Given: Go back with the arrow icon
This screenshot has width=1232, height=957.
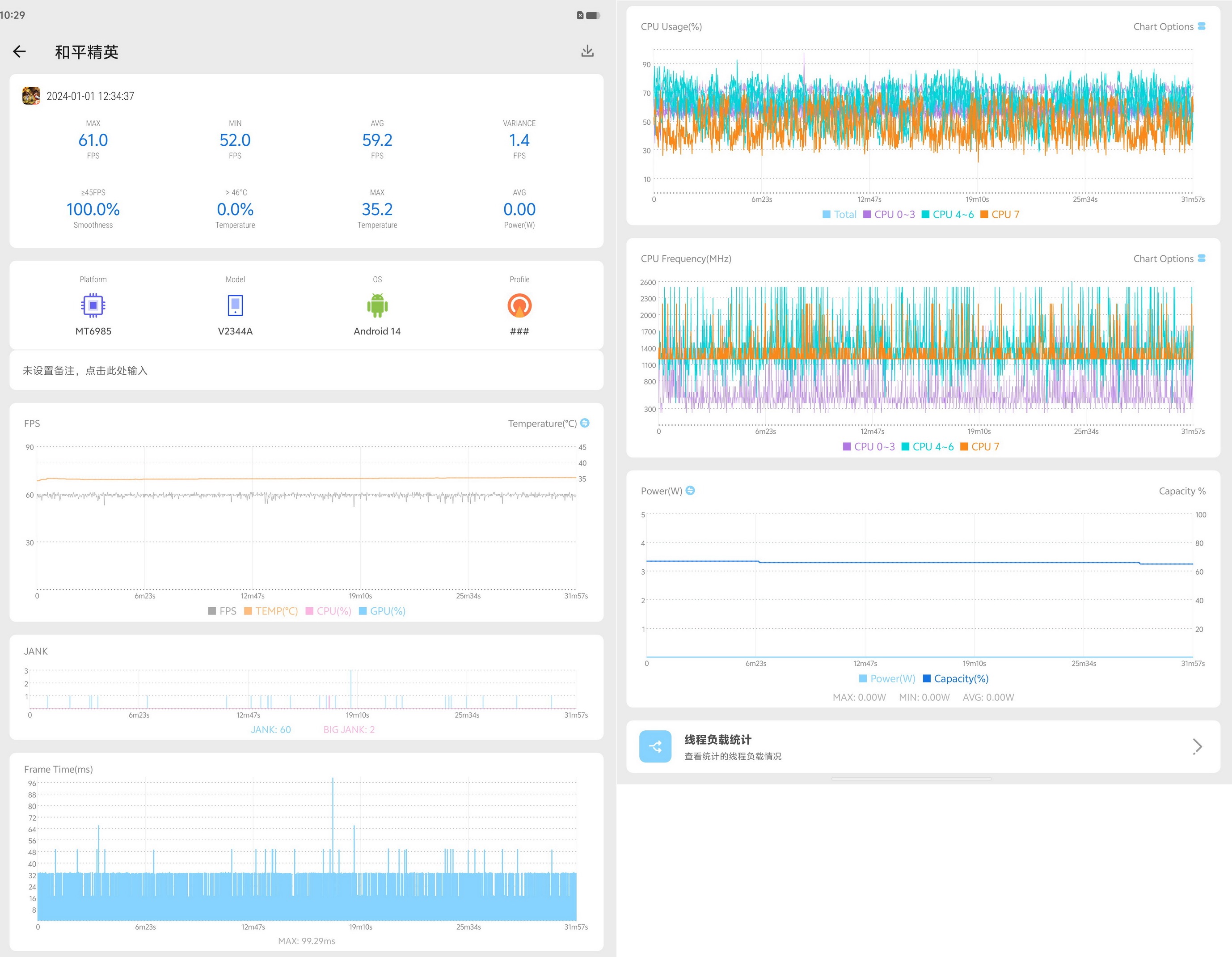Looking at the screenshot, I should [19, 52].
